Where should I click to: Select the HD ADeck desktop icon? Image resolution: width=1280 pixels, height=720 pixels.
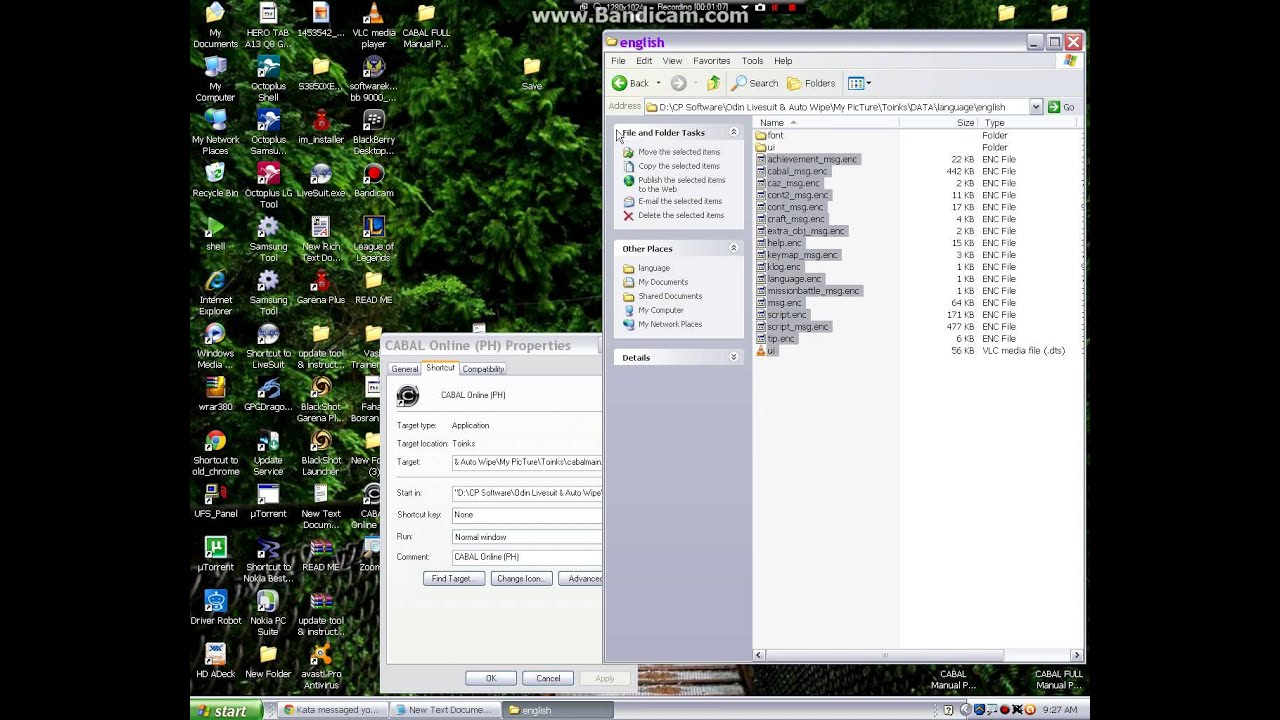pos(215,660)
